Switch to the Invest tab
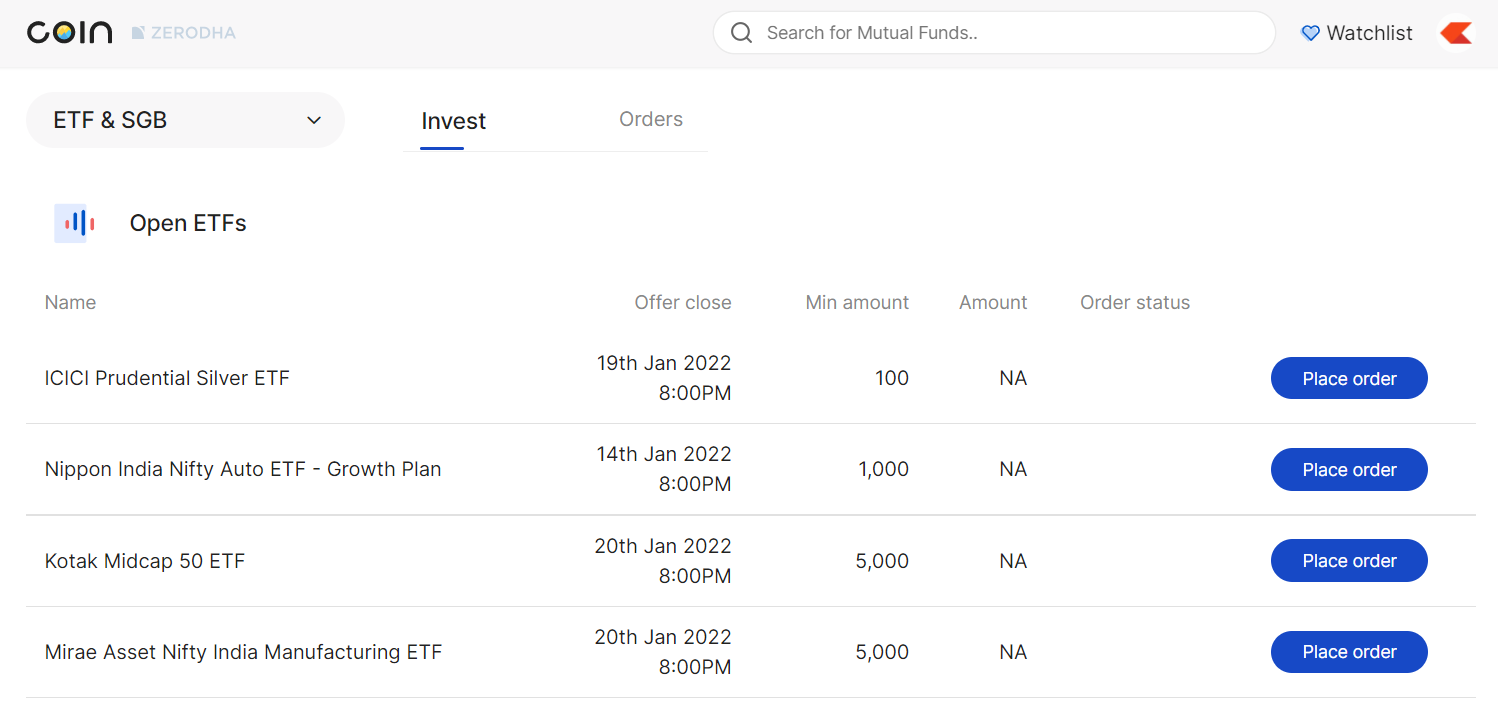The height and width of the screenshot is (727, 1498). click(x=453, y=121)
